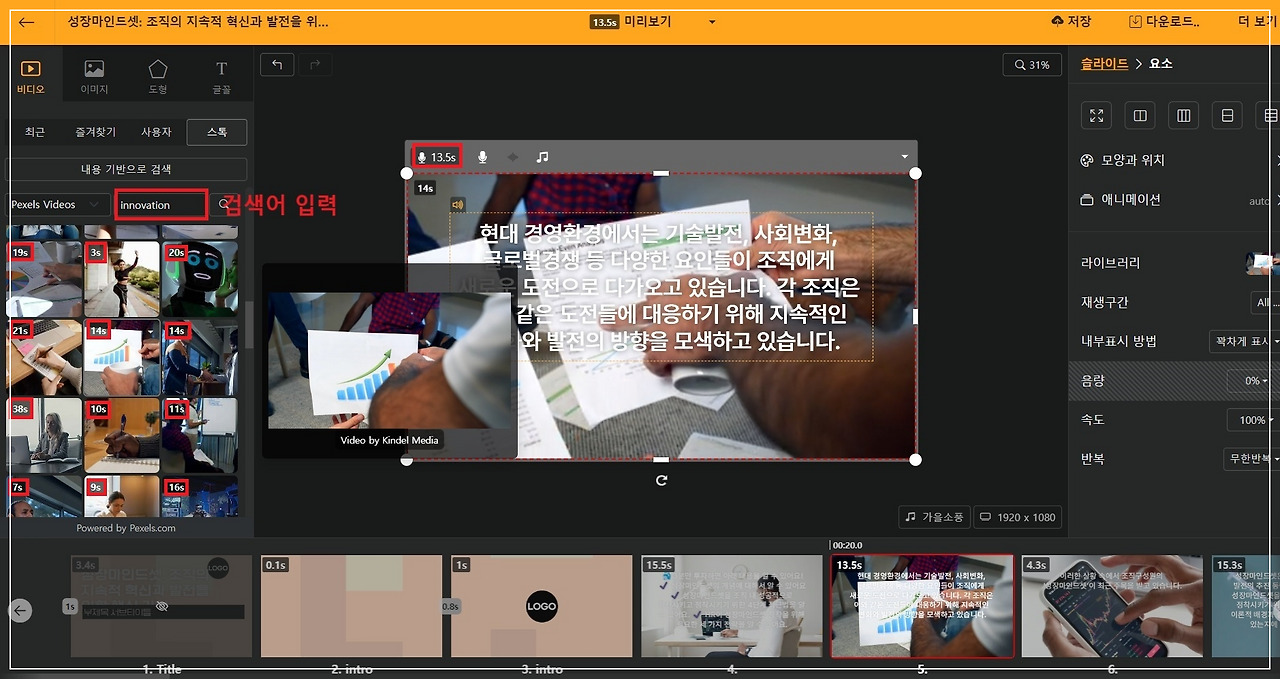This screenshot has width=1280, height=679.
Task: Click the 내용 기반으로 검색 button
Action: (x=127, y=169)
